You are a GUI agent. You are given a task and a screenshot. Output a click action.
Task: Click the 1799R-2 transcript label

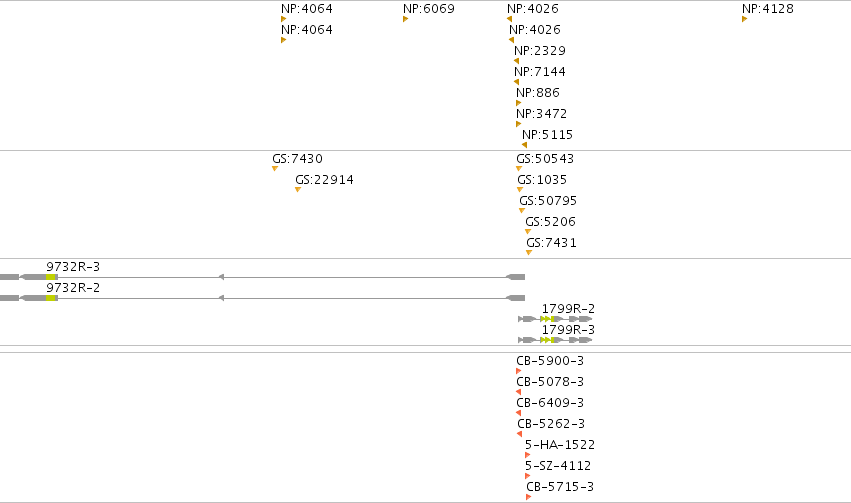click(x=568, y=309)
